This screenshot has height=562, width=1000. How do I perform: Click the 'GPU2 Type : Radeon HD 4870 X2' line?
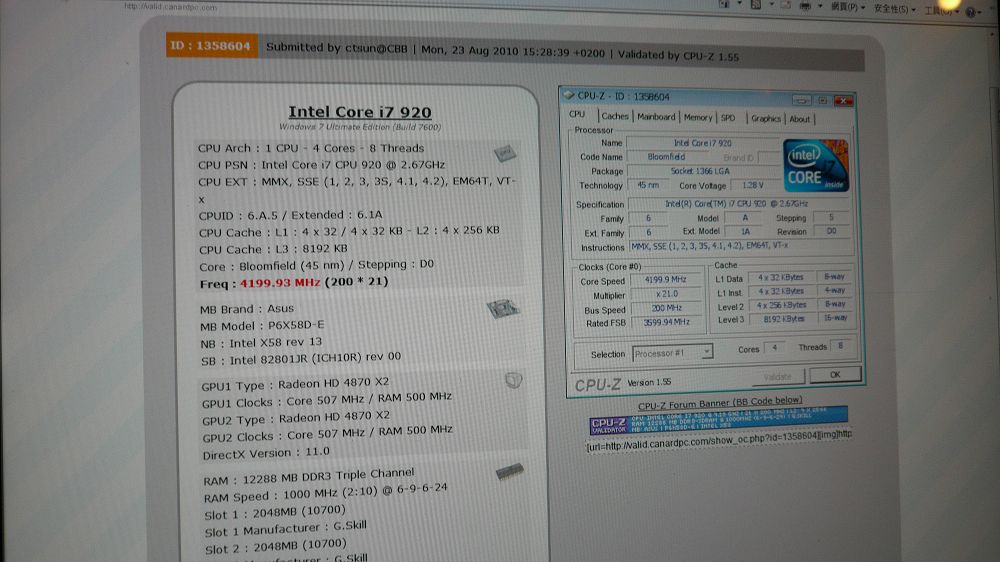(x=296, y=418)
